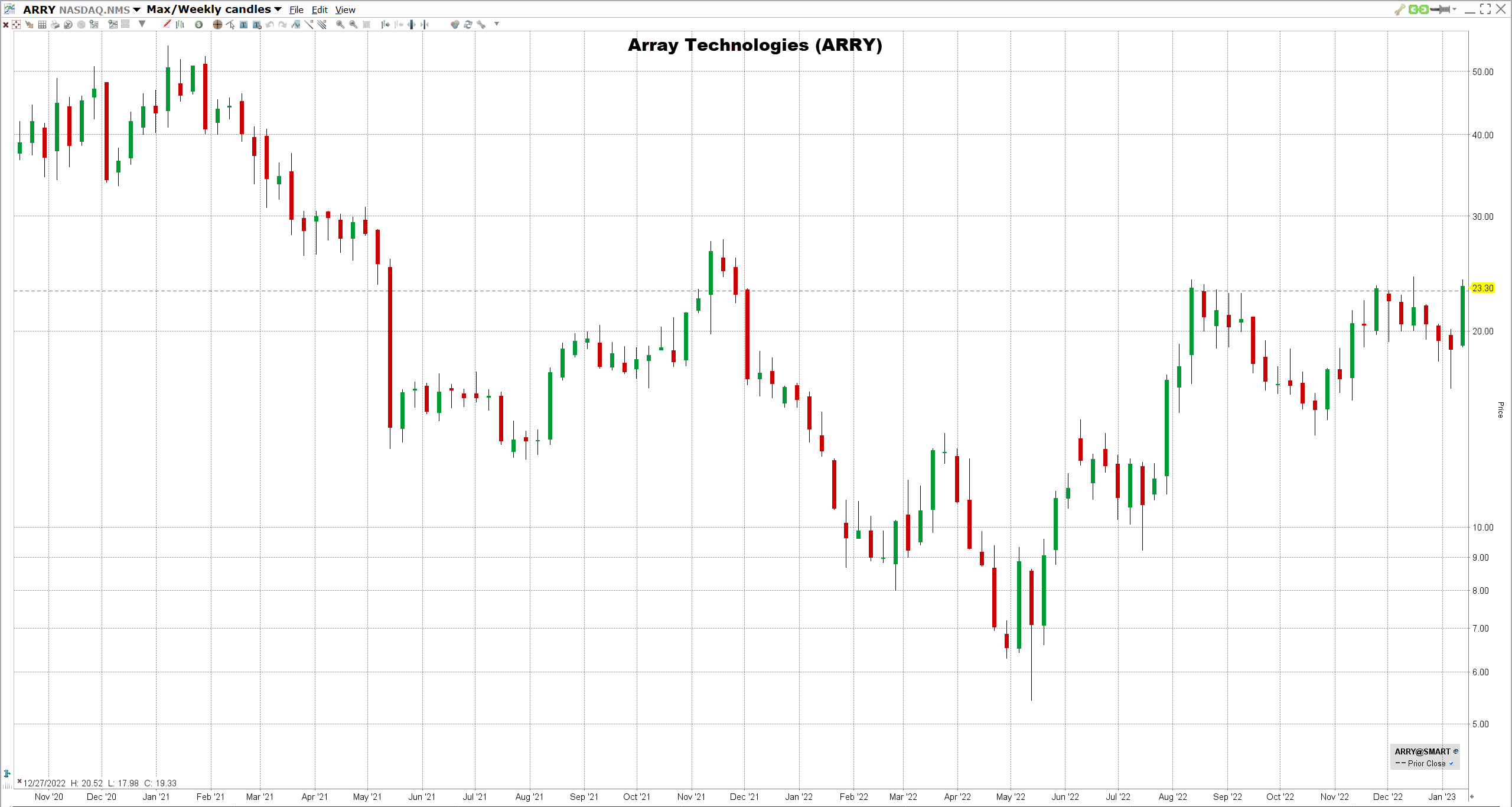1512x807 pixels.
Task: Open the File menu
Action: [x=296, y=9]
